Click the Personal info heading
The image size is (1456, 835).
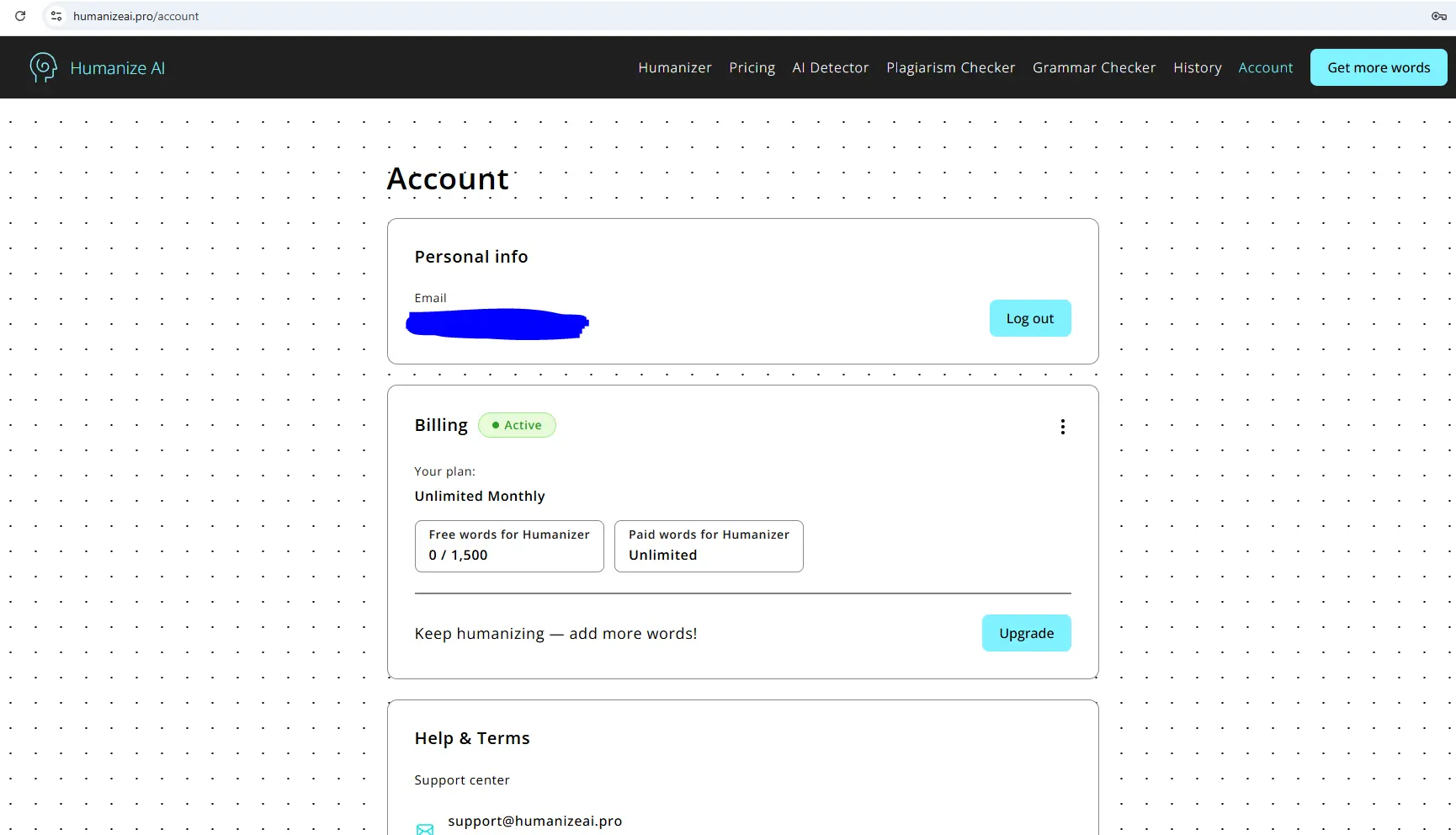click(x=471, y=257)
